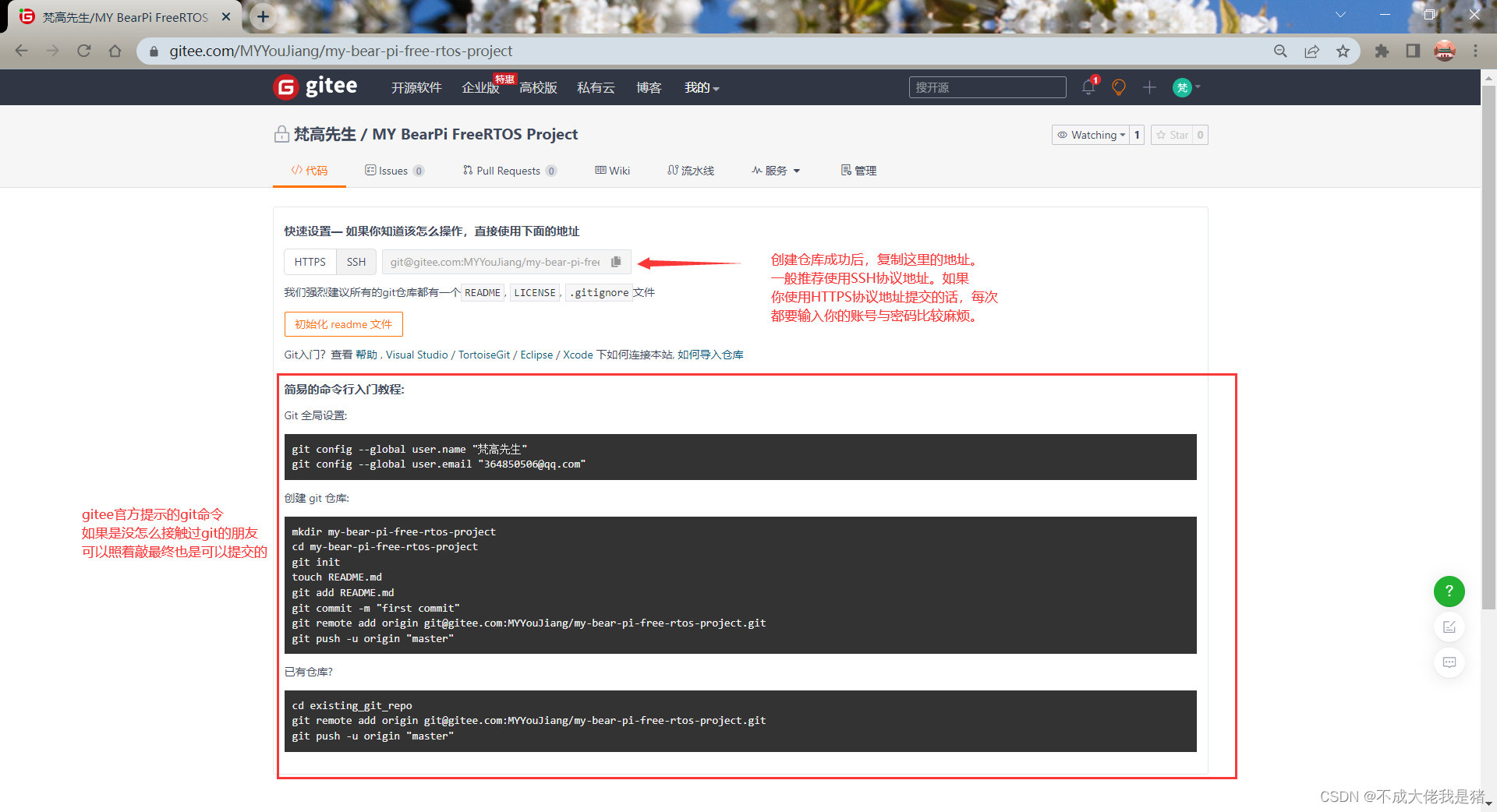Click the README file link

coord(483,292)
